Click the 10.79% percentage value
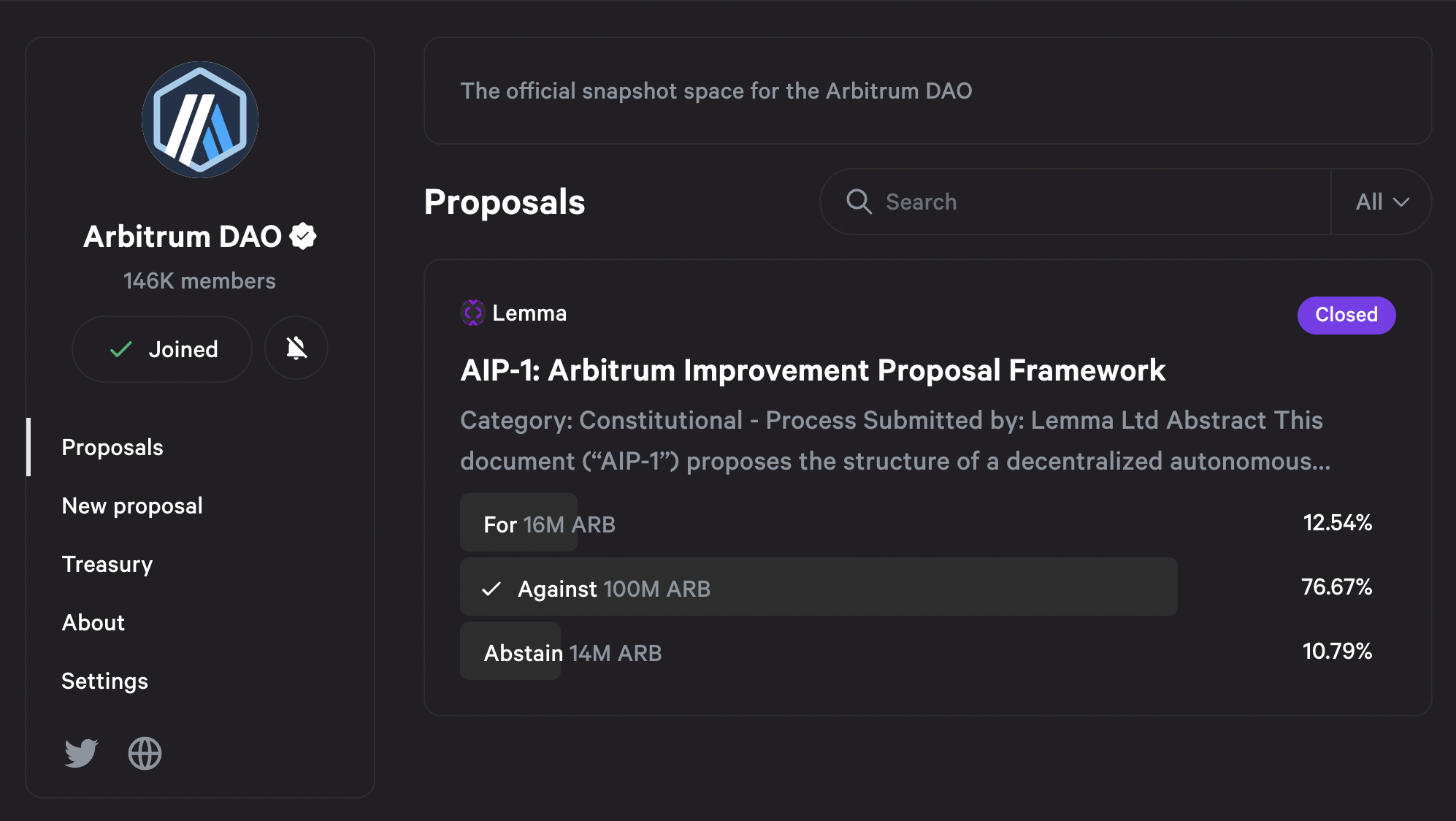The height and width of the screenshot is (821, 1456). point(1337,652)
